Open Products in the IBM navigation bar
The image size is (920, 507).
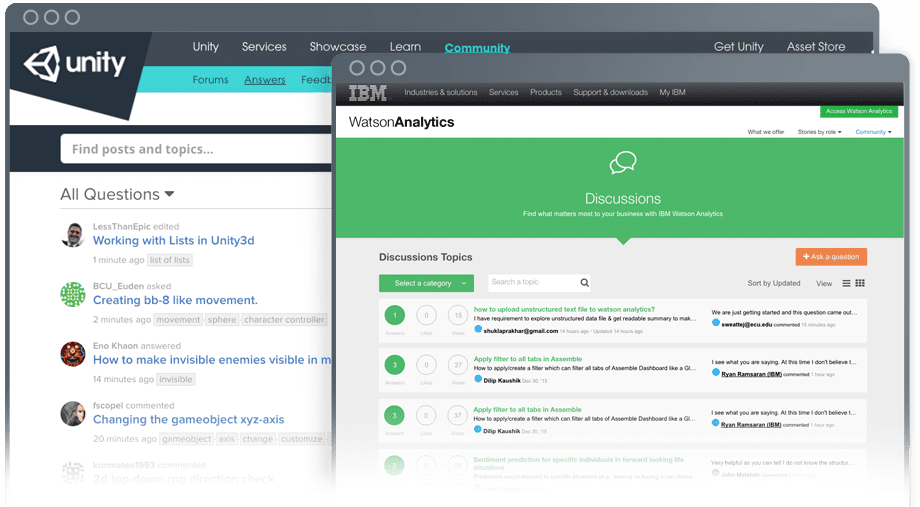[545, 93]
